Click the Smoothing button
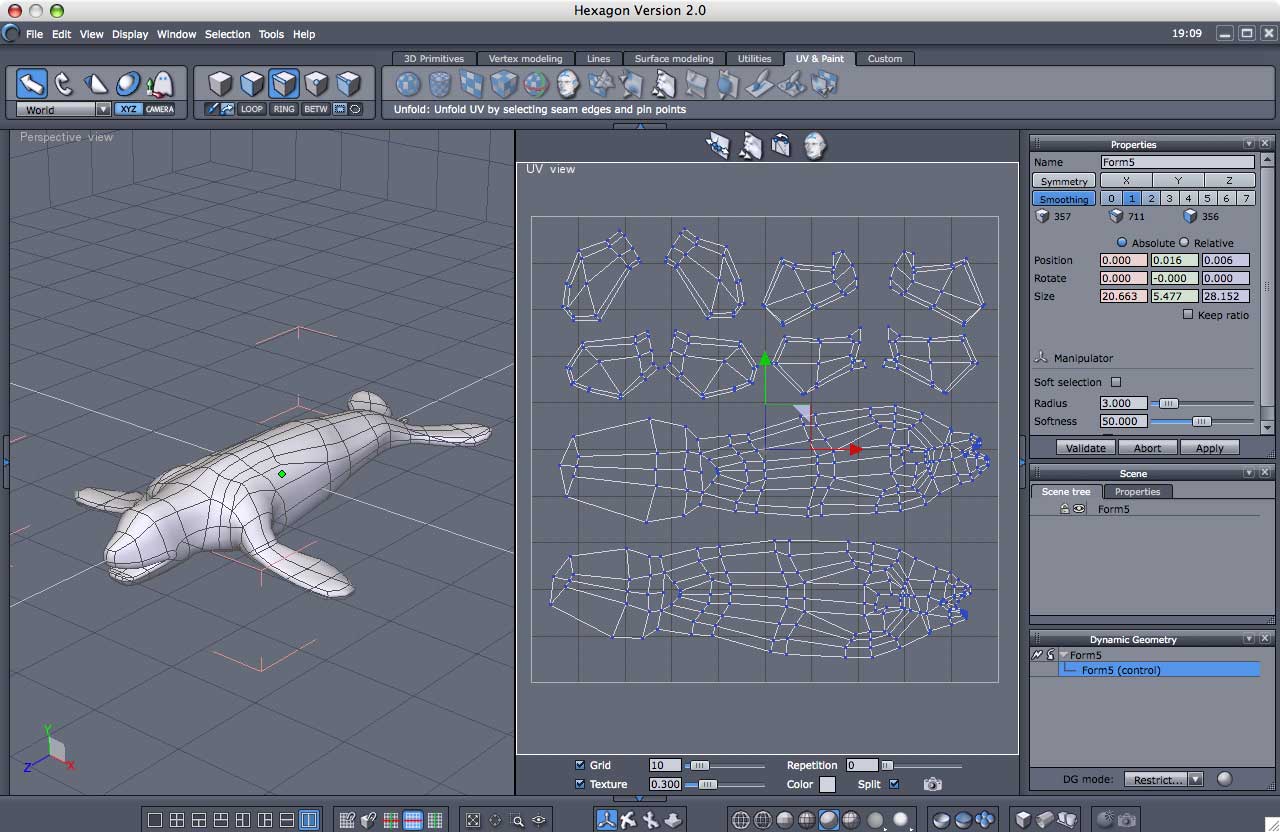Screen dimensions: 1280x832 1064,199
